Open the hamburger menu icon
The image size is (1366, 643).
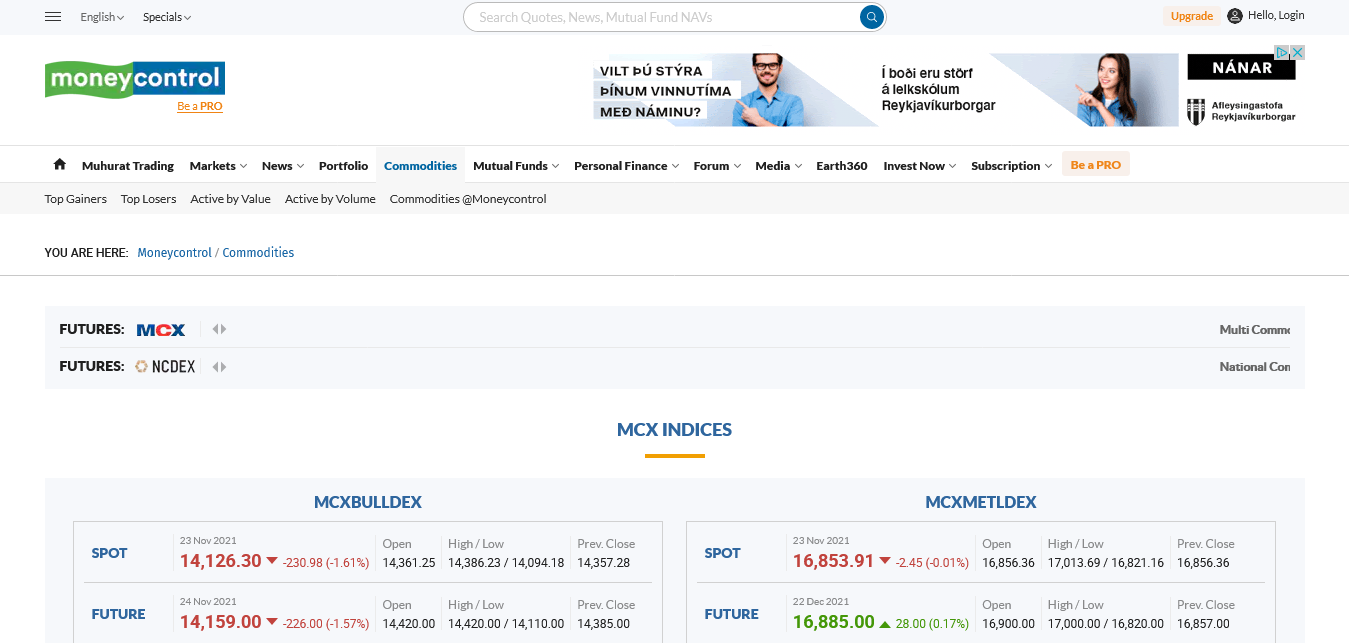(x=54, y=17)
